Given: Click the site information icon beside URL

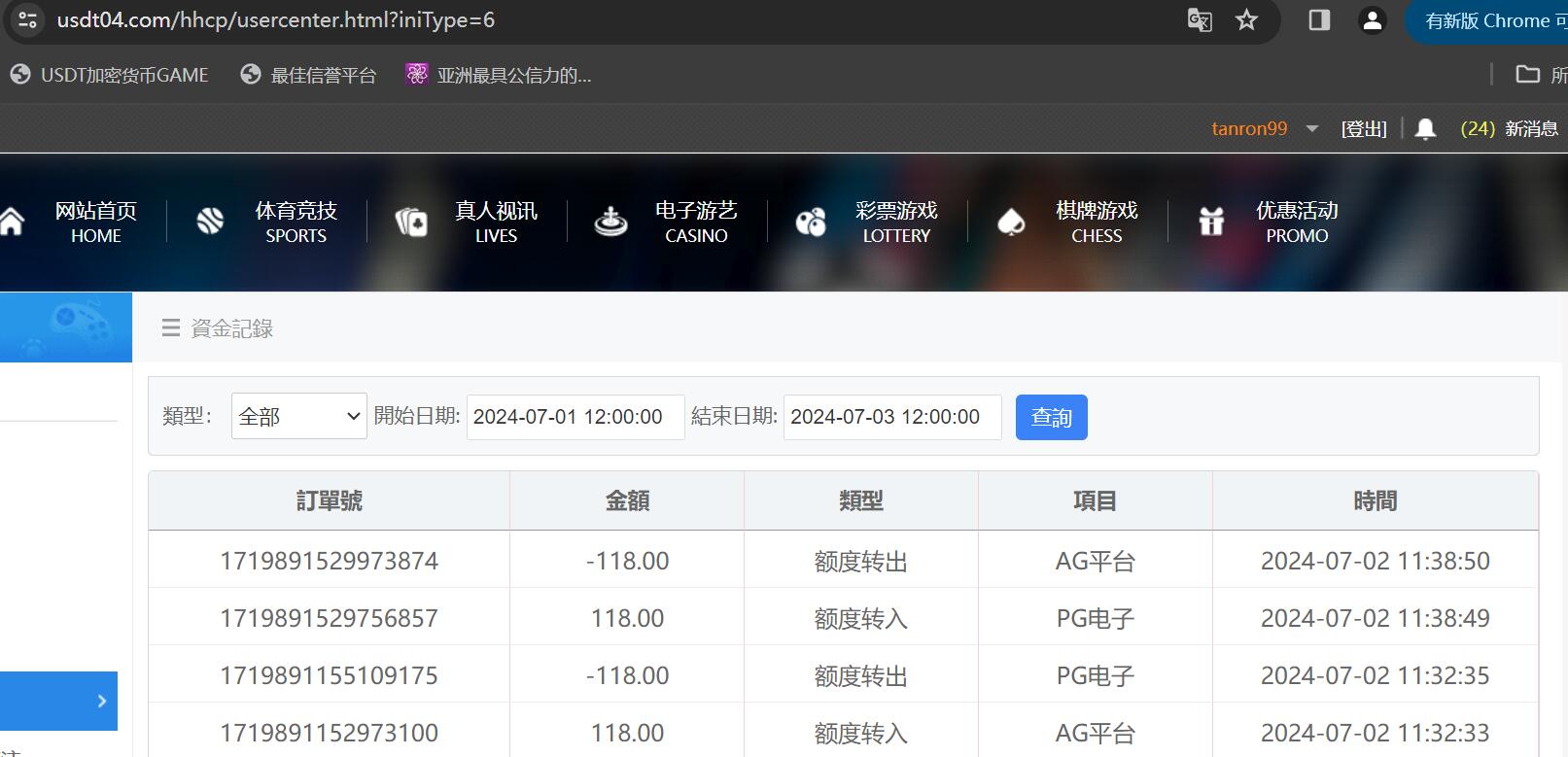Looking at the screenshot, I should coord(27,20).
